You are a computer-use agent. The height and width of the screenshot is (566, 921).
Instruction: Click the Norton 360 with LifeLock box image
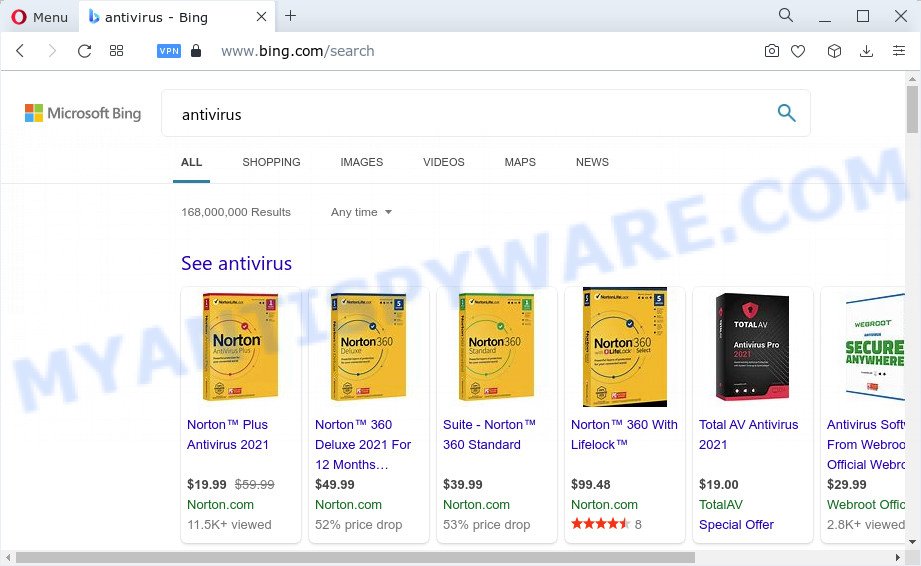point(624,347)
